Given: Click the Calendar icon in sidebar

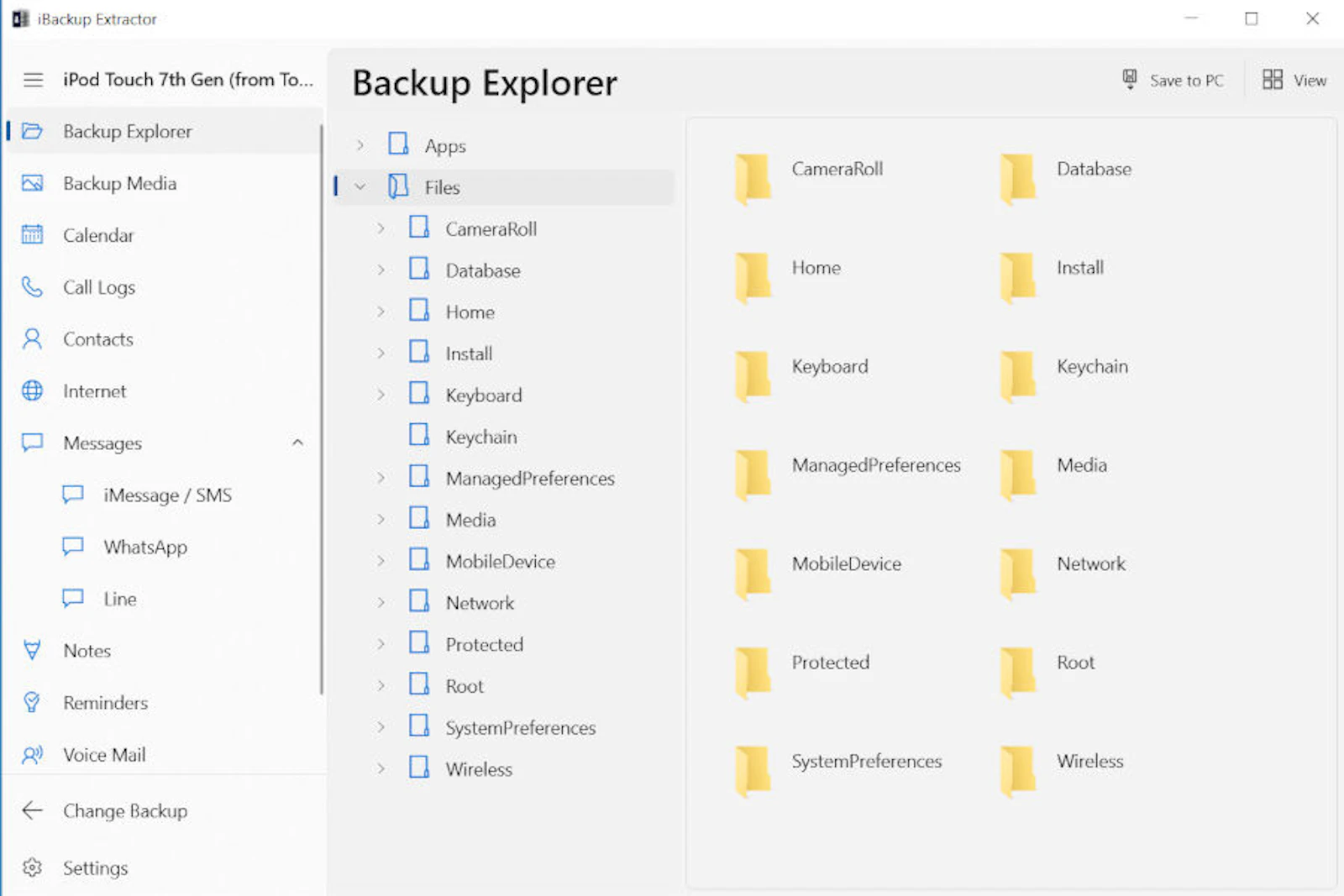Looking at the screenshot, I should (x=32, y=235).
